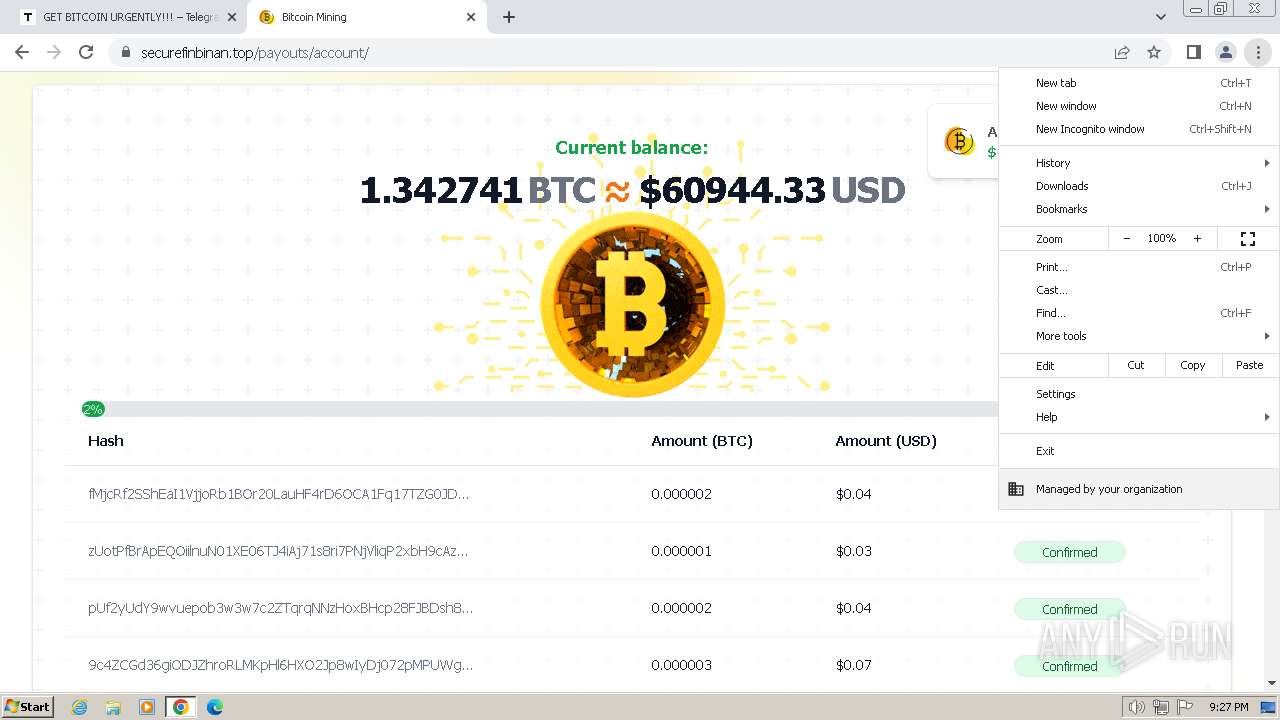1280x720 pixels.
Task: Click the site lock icon
Action: [125, 52]
